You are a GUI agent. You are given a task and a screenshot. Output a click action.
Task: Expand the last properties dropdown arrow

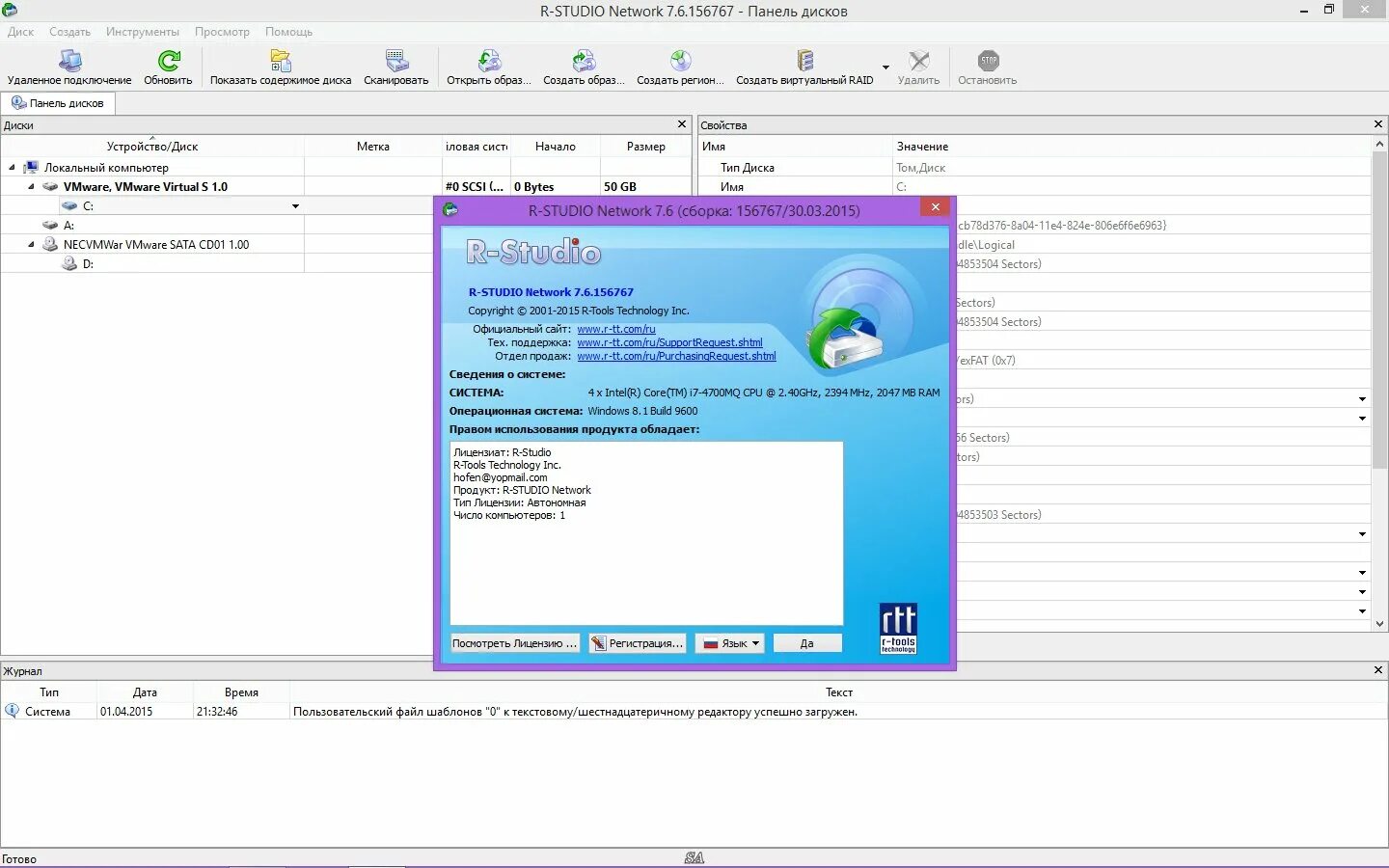tap(1362, 611)
